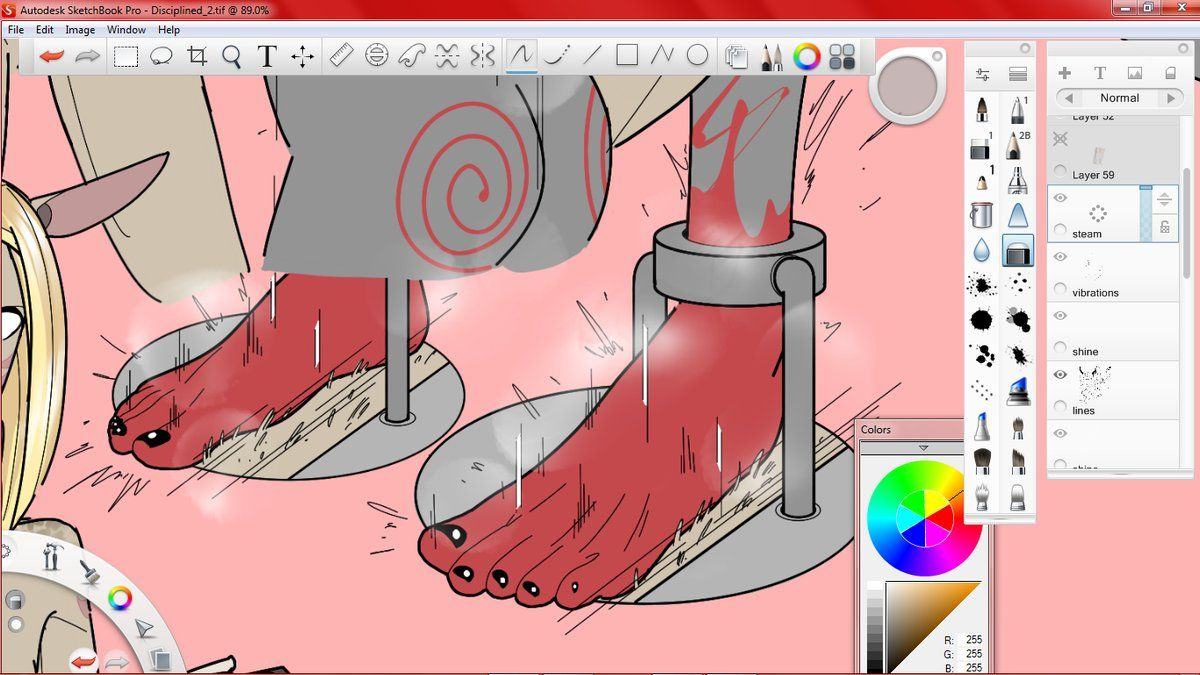1200x675 pixels.
Task: Click the vibrations layer's round marker
Action: pos(1061,289)
